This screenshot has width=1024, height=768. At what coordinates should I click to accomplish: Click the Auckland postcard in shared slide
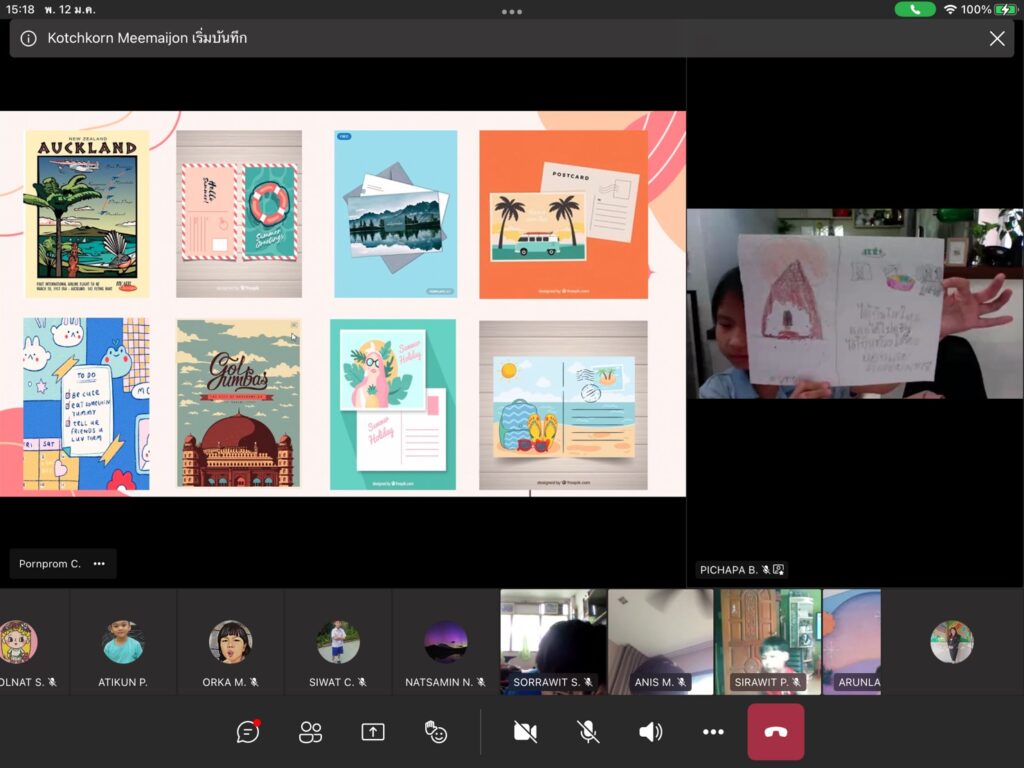(87, 213)
